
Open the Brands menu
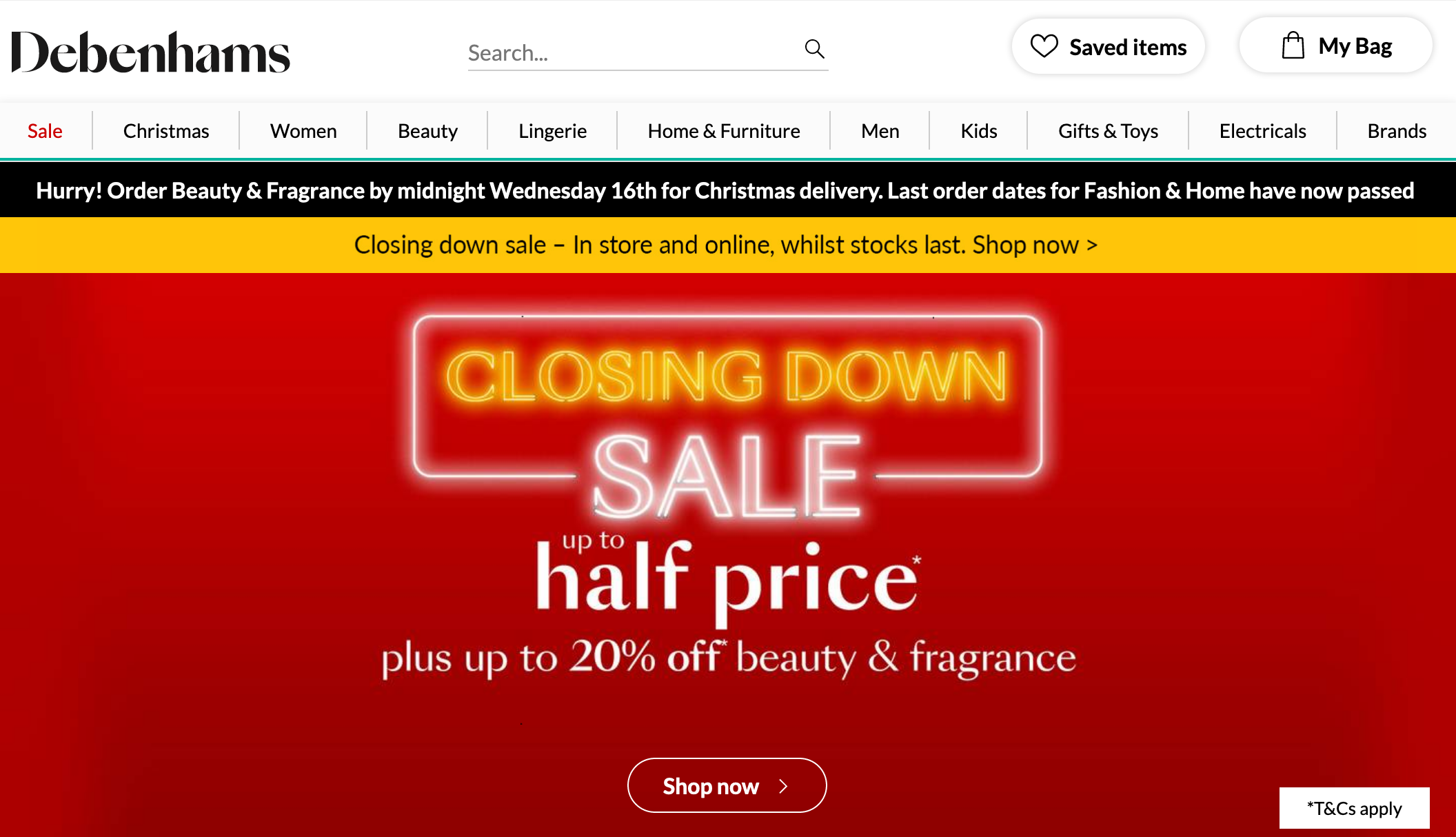click(1397, 131)
